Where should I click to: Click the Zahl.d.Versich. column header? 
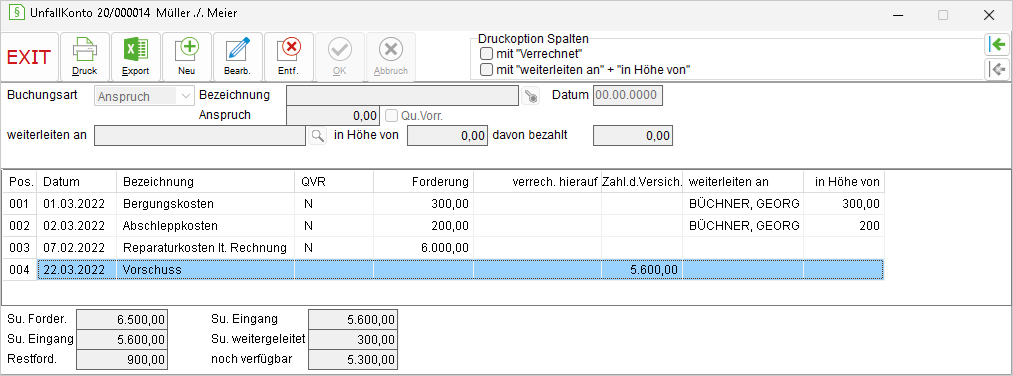point(642,182)
